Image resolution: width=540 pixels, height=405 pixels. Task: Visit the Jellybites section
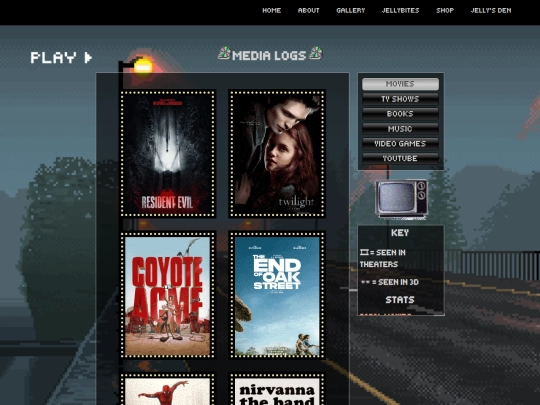[x=401, y=11]
